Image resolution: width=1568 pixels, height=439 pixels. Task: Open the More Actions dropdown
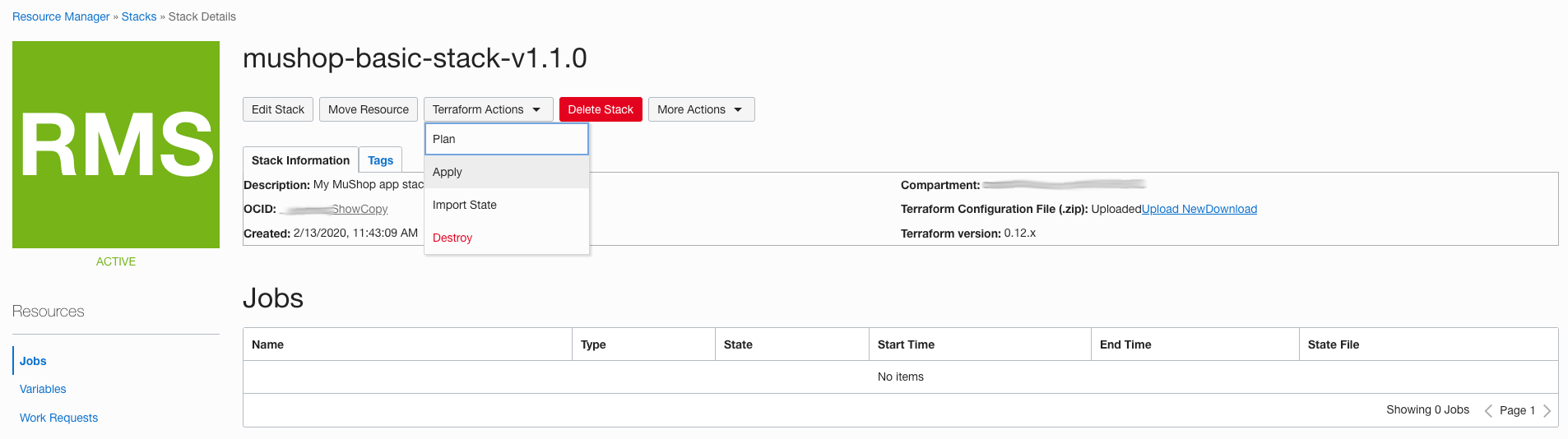(700, 109)
